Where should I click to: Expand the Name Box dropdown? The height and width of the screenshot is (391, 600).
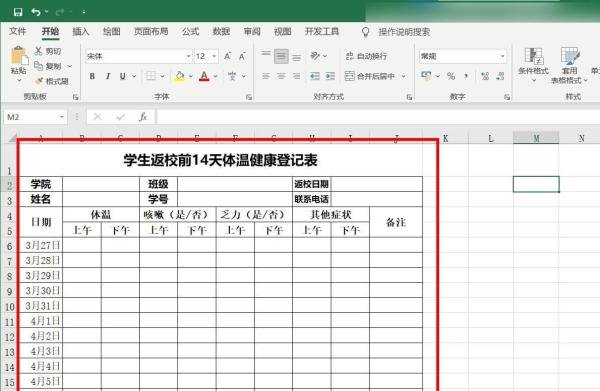(62, 117)
